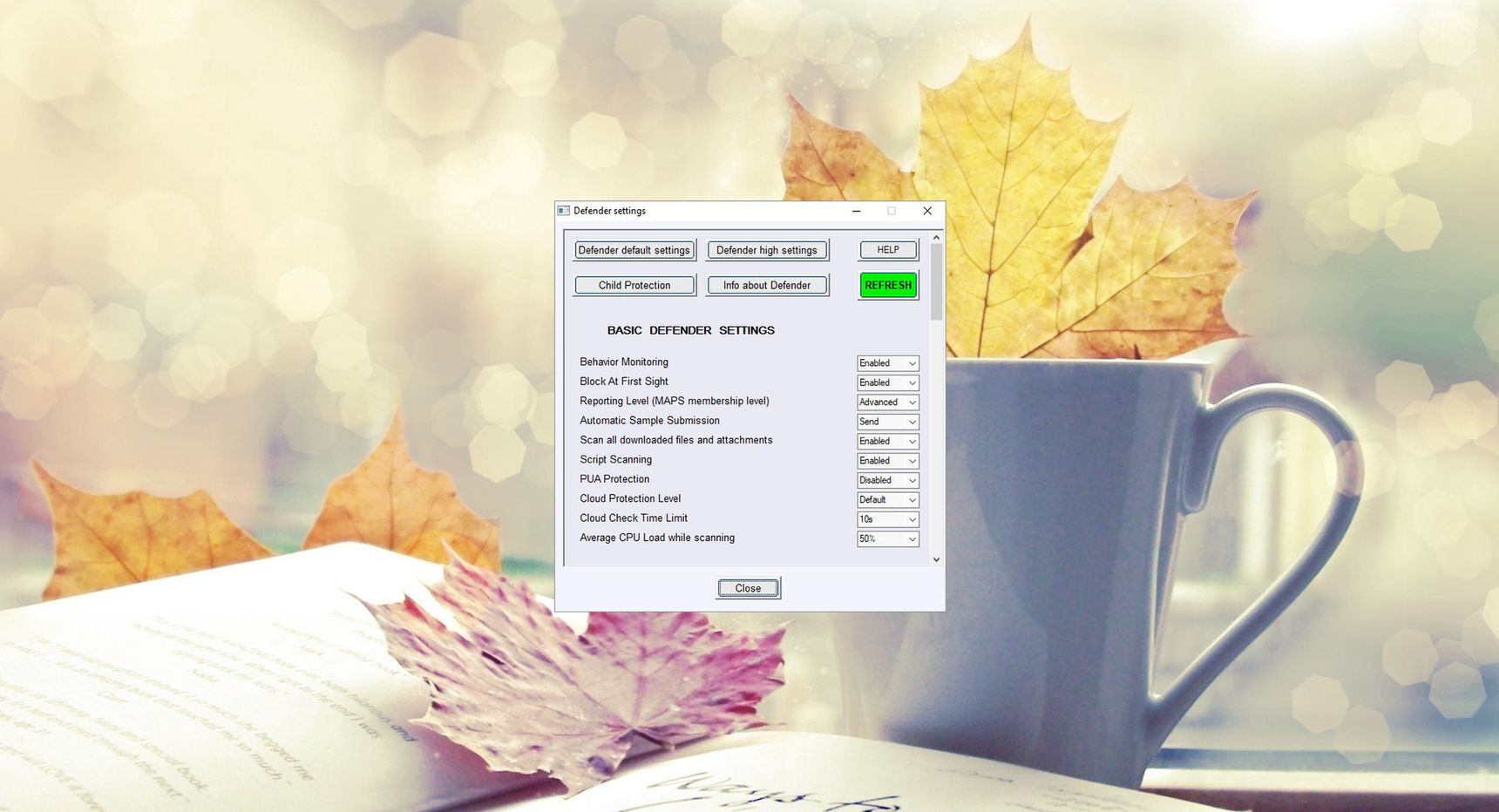Click the BASIC DEFENDER SETTINGS heading
Viewport: 1499px width, 812px height.
pyautogui.click(x=691, y=330)
